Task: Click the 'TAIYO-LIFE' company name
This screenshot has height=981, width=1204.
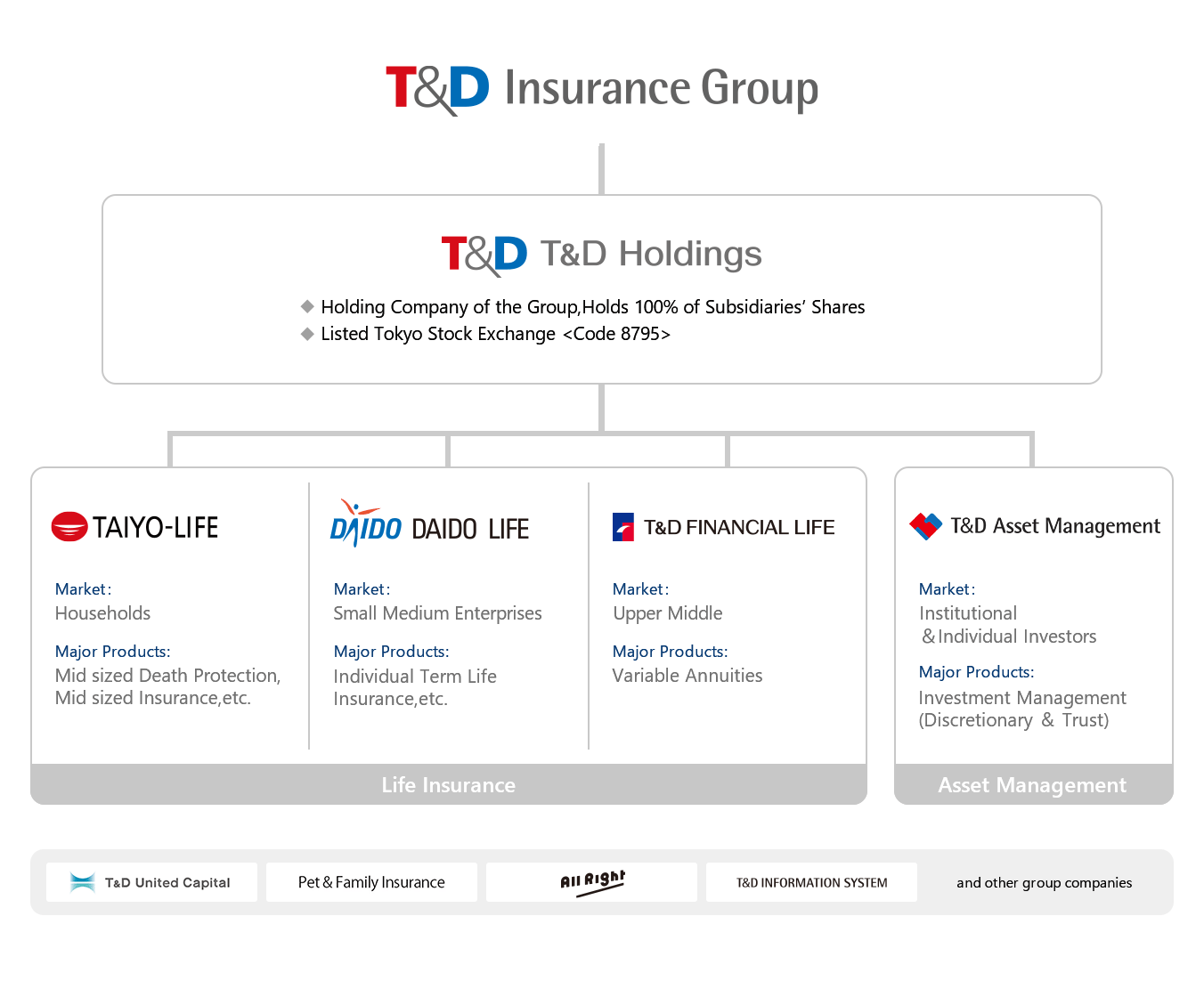Action: point(156,528)
